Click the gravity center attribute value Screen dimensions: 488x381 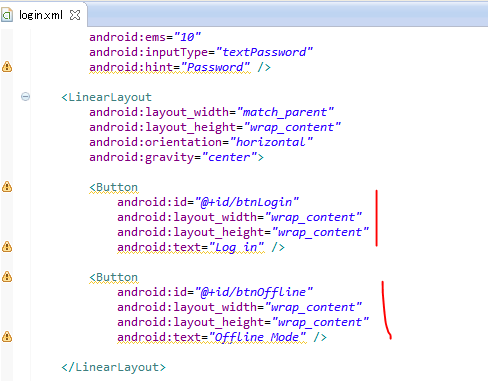coord(230,157)
